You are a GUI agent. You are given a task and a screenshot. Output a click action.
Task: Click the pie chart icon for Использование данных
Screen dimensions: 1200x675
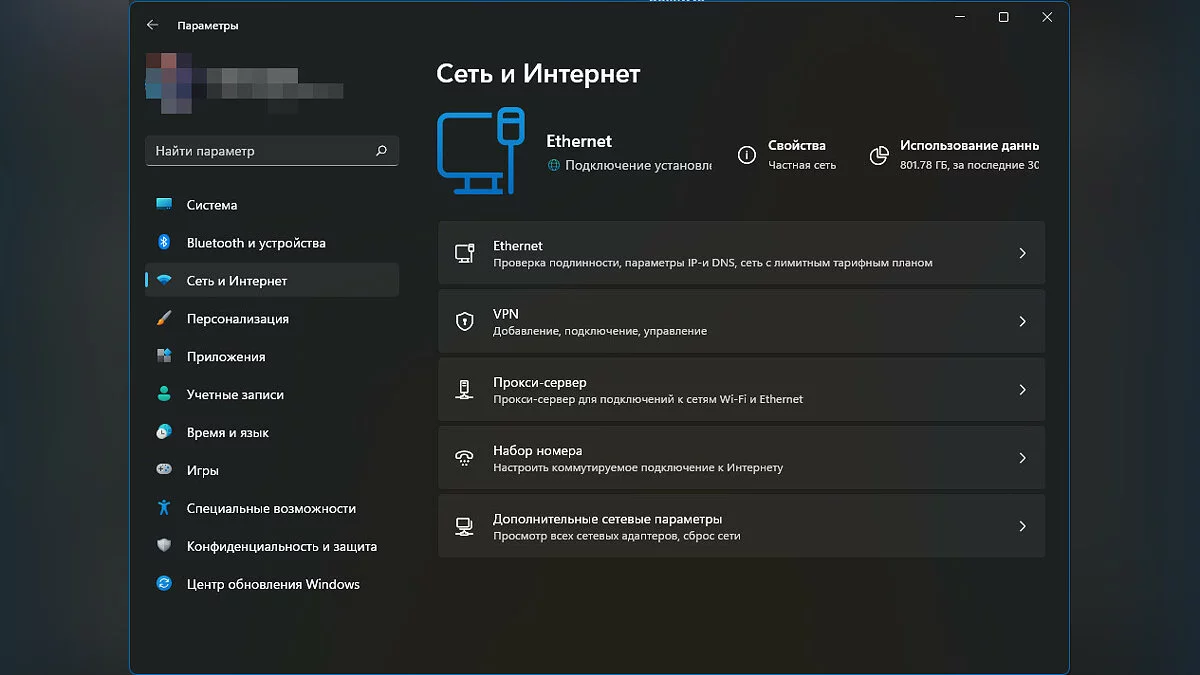pos(879,155)
